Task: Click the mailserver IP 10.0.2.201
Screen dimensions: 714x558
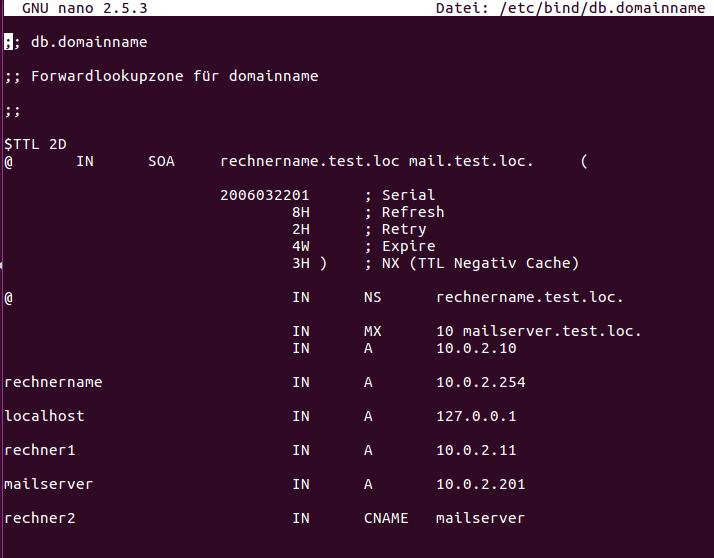Action: click(x=480, y=484)
